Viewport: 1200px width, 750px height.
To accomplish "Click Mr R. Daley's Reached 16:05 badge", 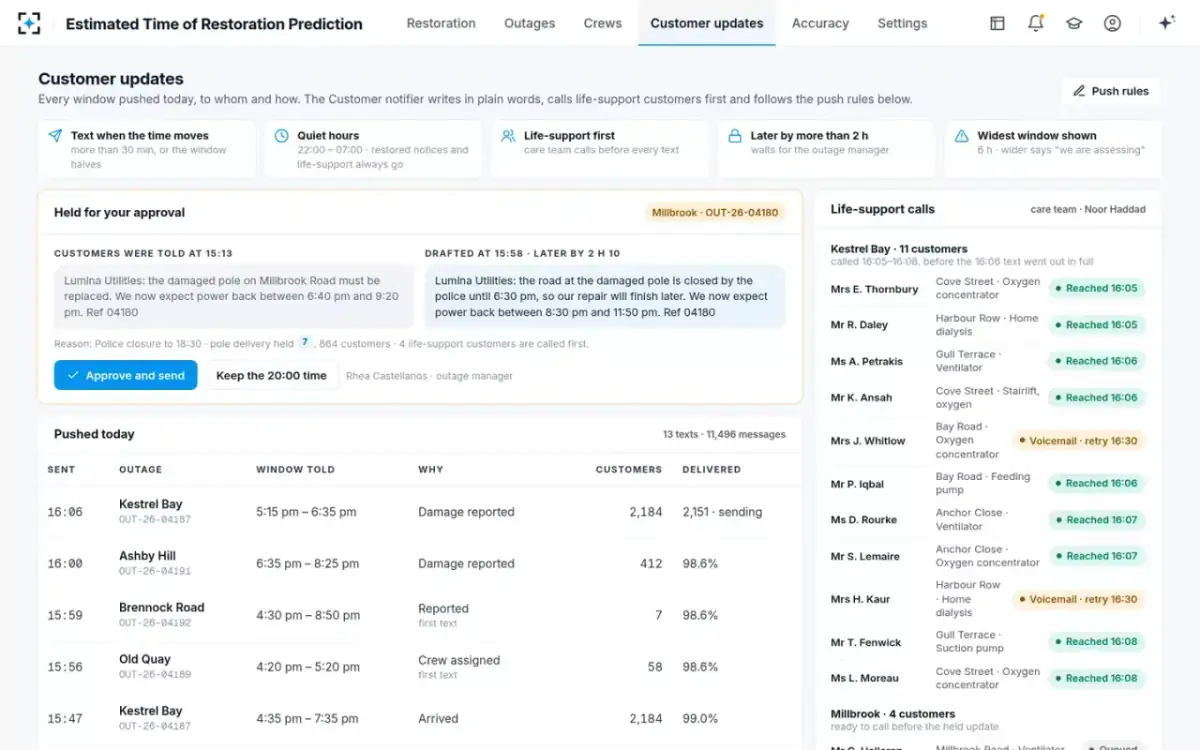I will tap(1095, 325).
